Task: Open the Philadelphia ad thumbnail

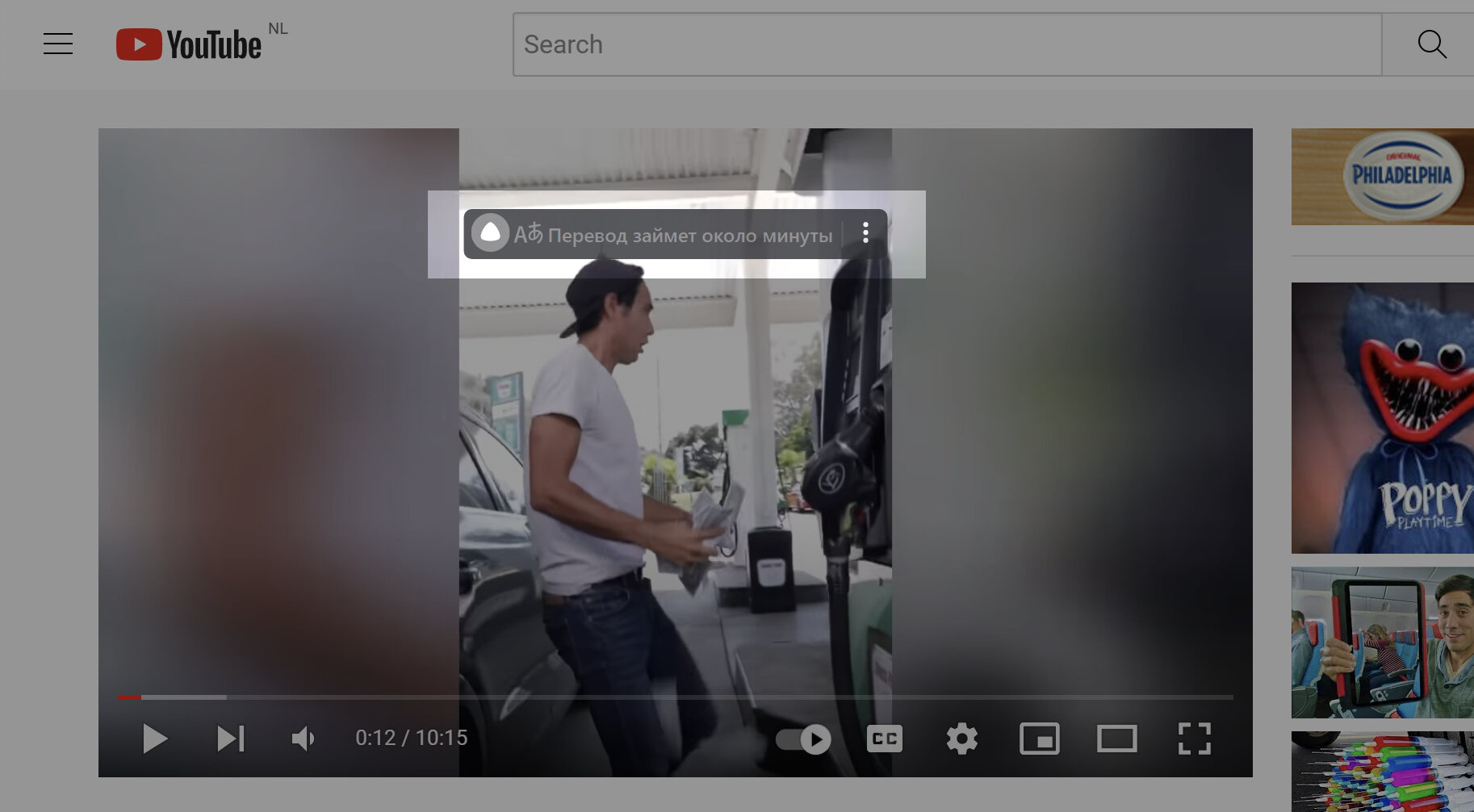Action: (1383, 177)
